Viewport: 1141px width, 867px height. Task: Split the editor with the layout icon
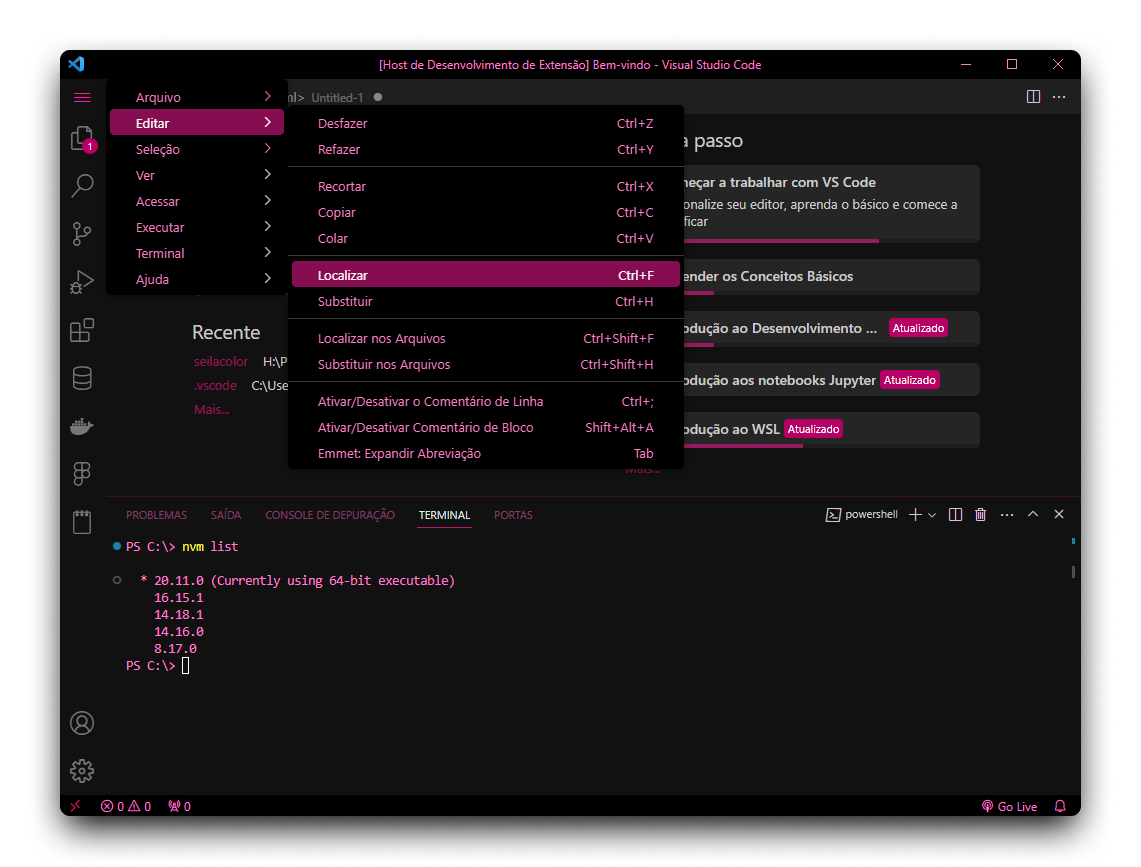tap(1033, 97)
